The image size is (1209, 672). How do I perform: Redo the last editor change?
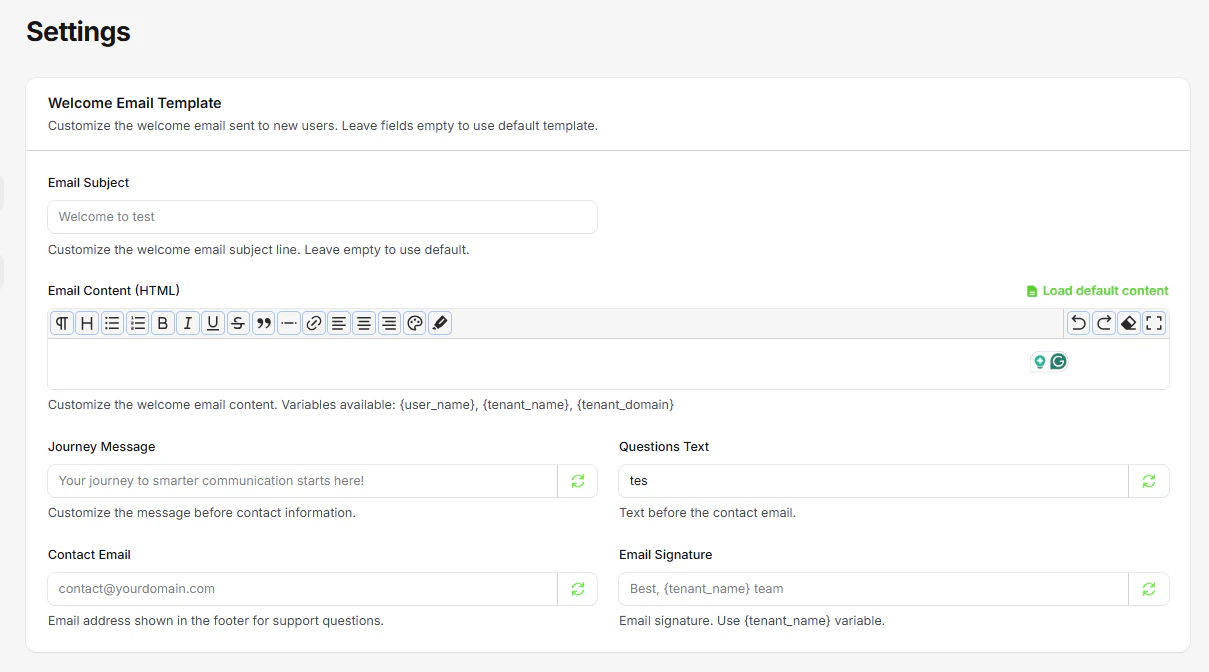click(1103, 322)
